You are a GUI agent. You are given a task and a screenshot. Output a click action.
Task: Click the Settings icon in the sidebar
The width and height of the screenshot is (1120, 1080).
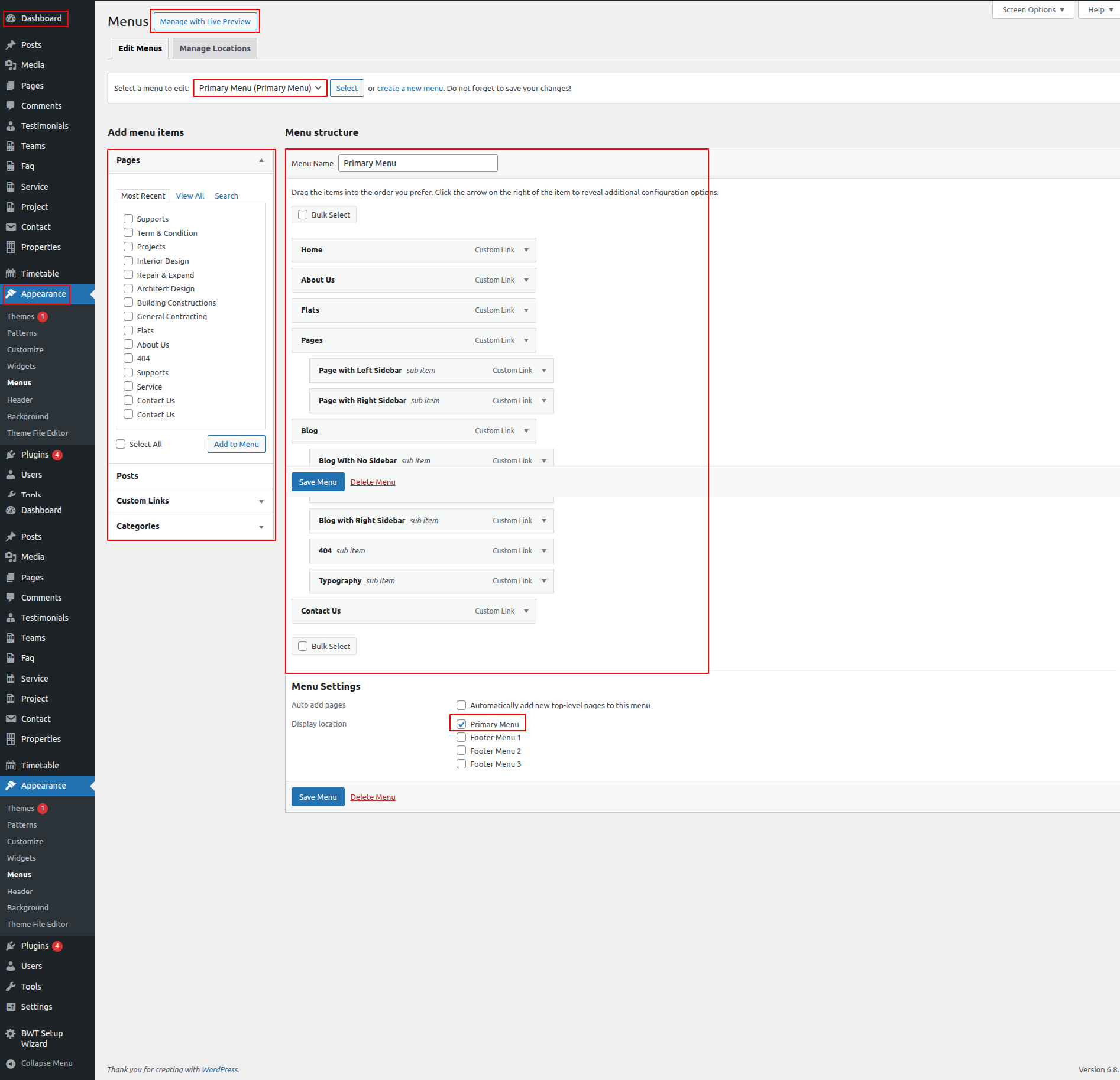11,1007
